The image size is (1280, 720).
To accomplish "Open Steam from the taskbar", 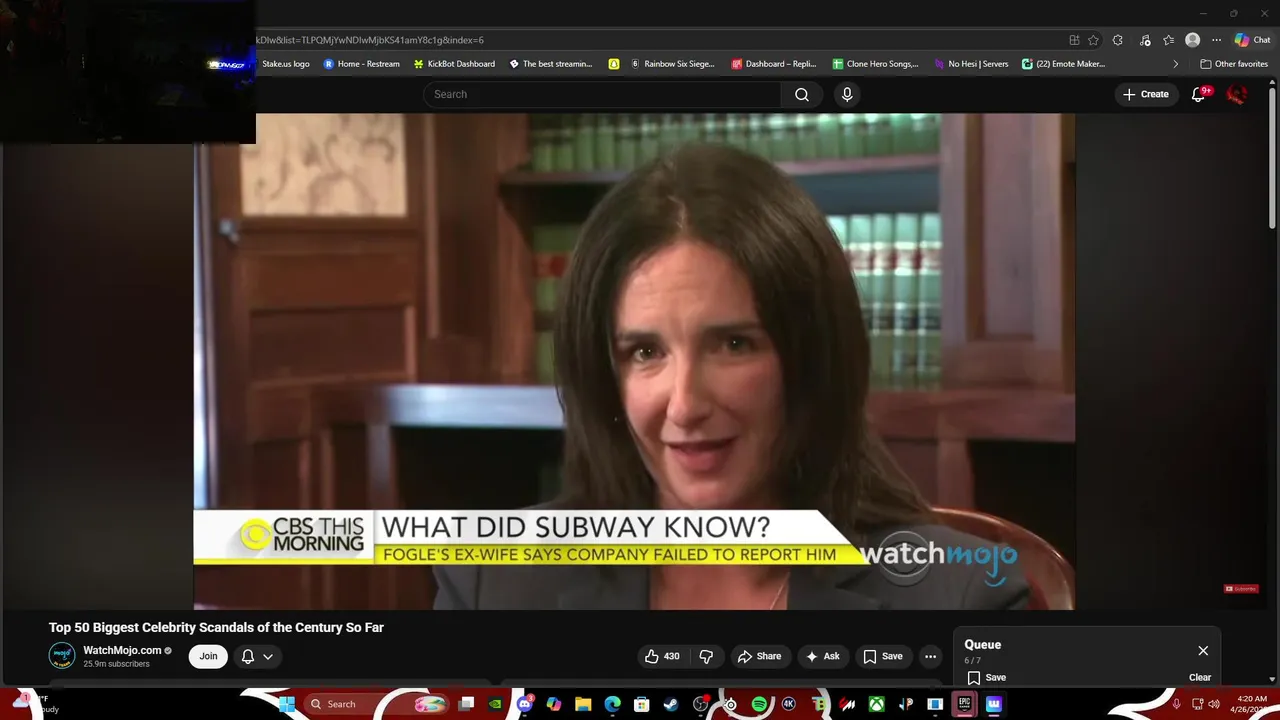I will [x=671, y=704].
